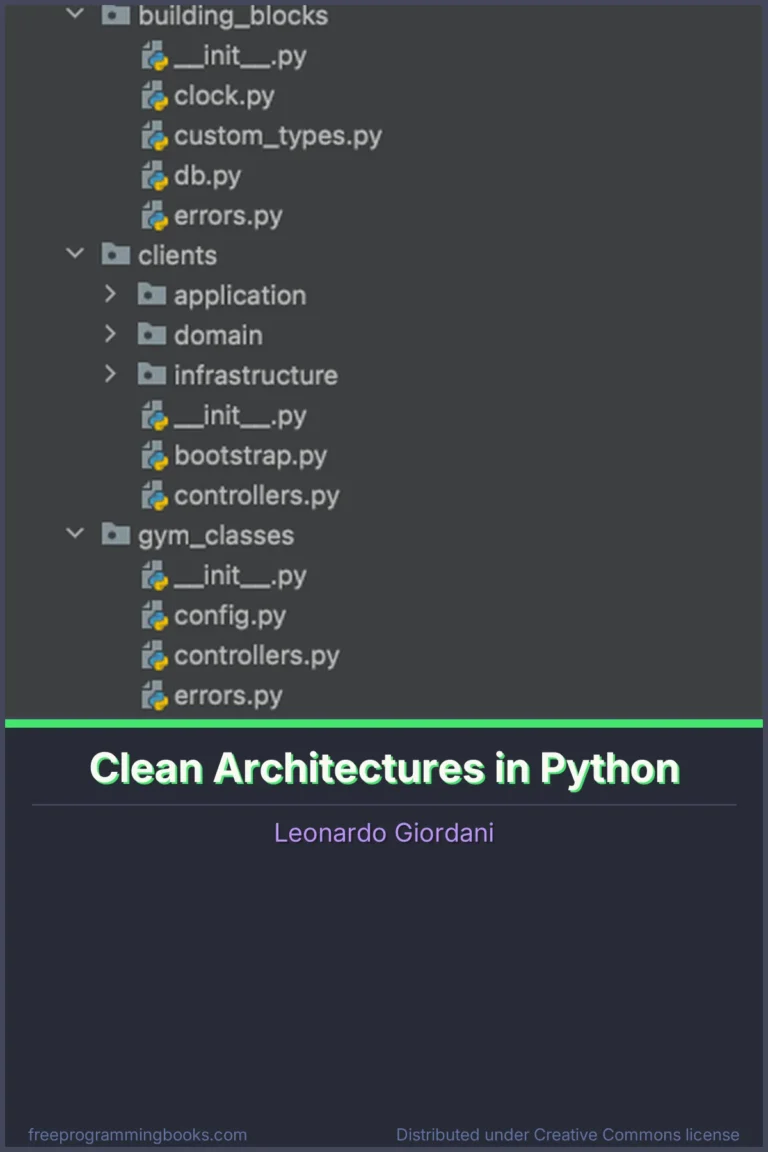
Task: Select controllers.py label under clients
Action: click(256, 496)
